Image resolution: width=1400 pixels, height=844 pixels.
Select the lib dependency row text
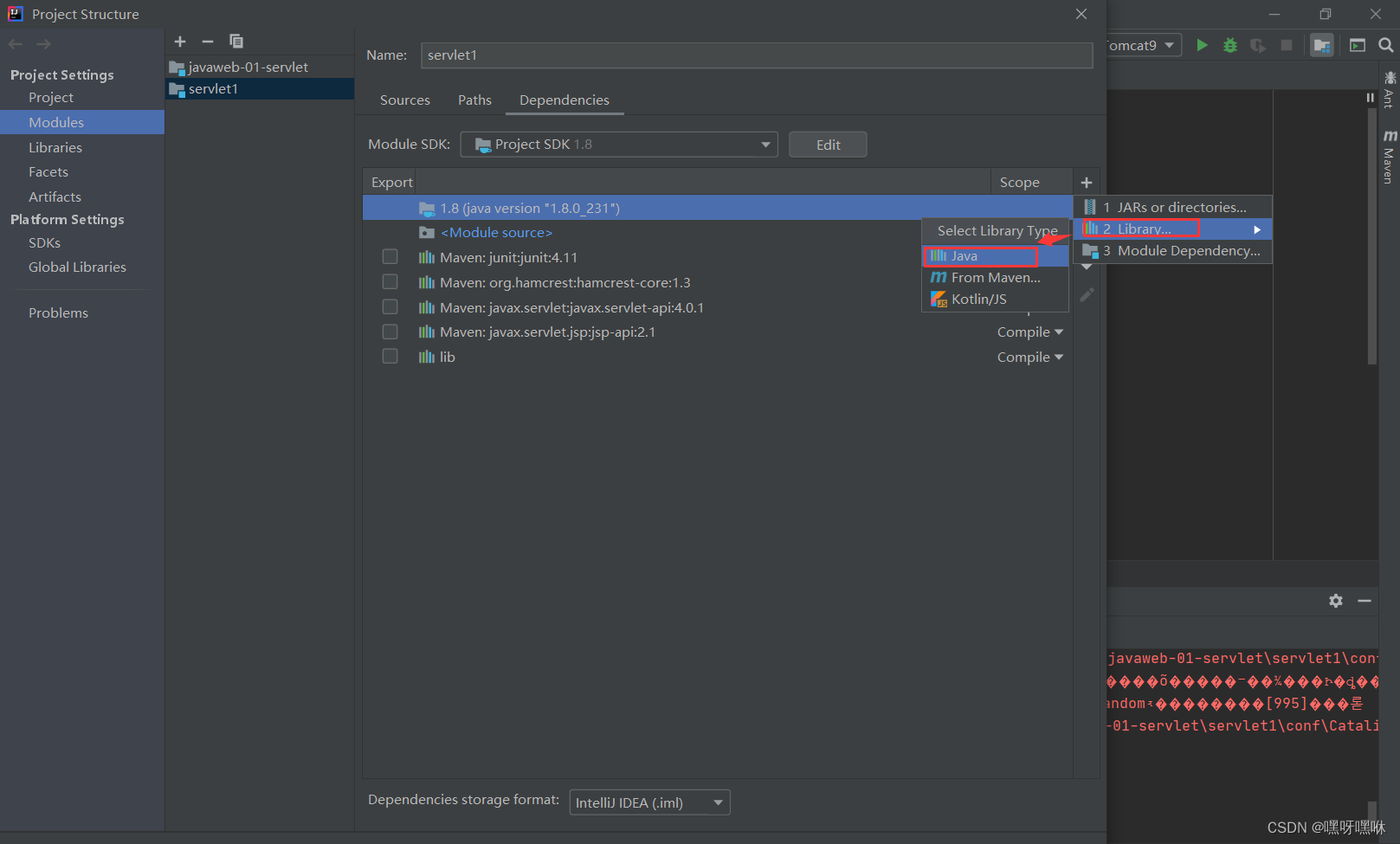coord(448,358)
